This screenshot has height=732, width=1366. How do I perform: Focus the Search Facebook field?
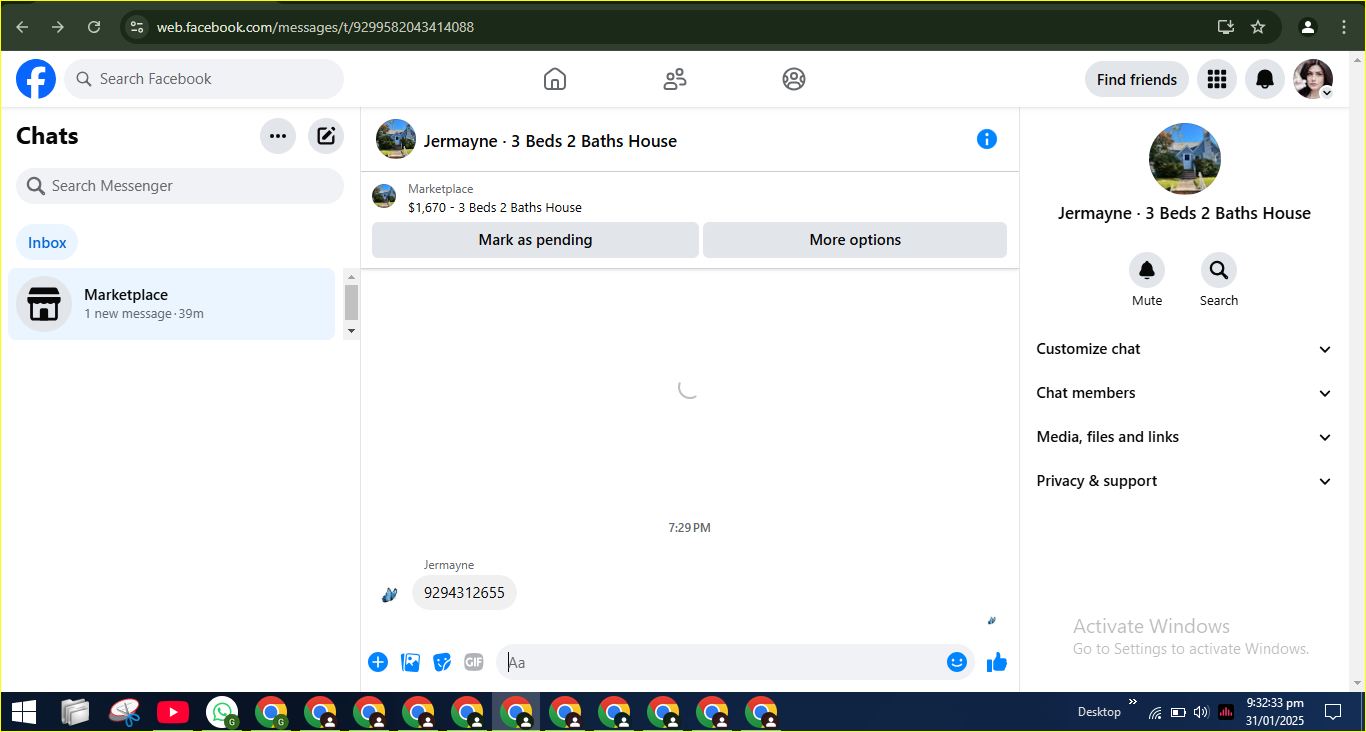click(x=204, y=79)
